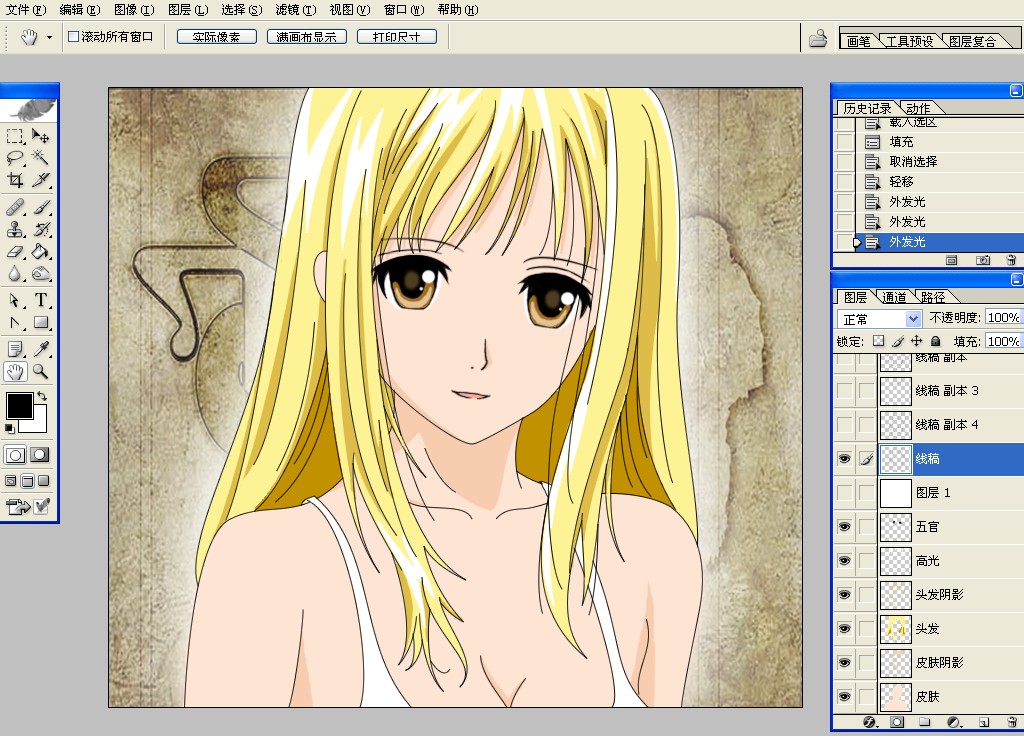Expand the Hand tool preset picker arrow

(x=49, y=38)
